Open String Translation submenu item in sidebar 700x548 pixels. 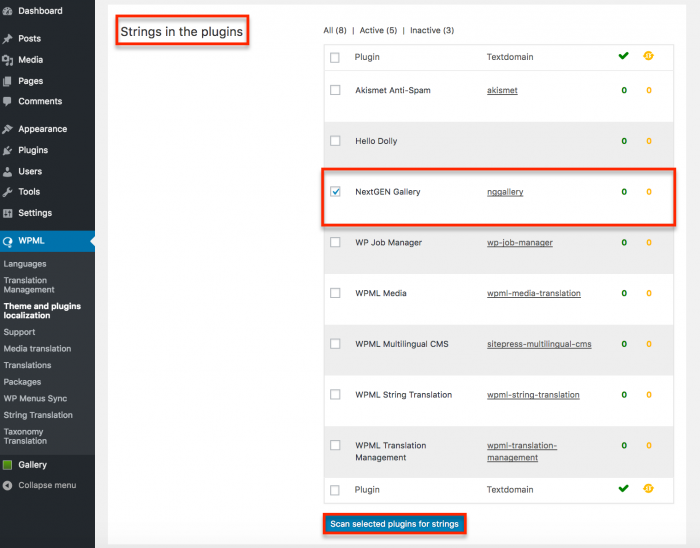tap(38, 415)
